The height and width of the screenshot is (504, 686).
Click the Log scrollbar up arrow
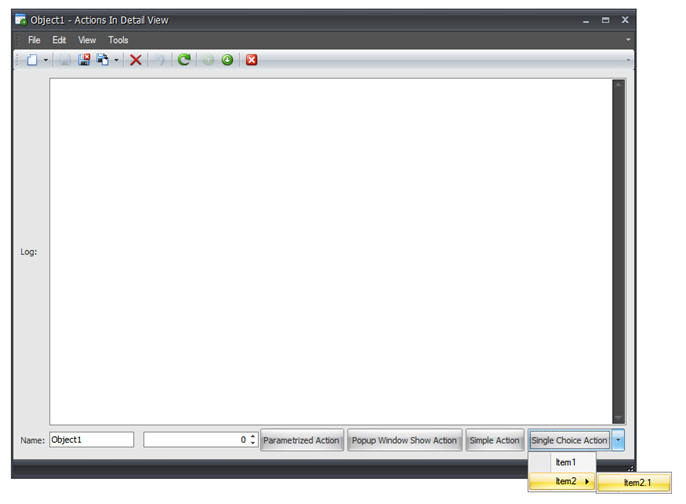(x=618, y=85)
